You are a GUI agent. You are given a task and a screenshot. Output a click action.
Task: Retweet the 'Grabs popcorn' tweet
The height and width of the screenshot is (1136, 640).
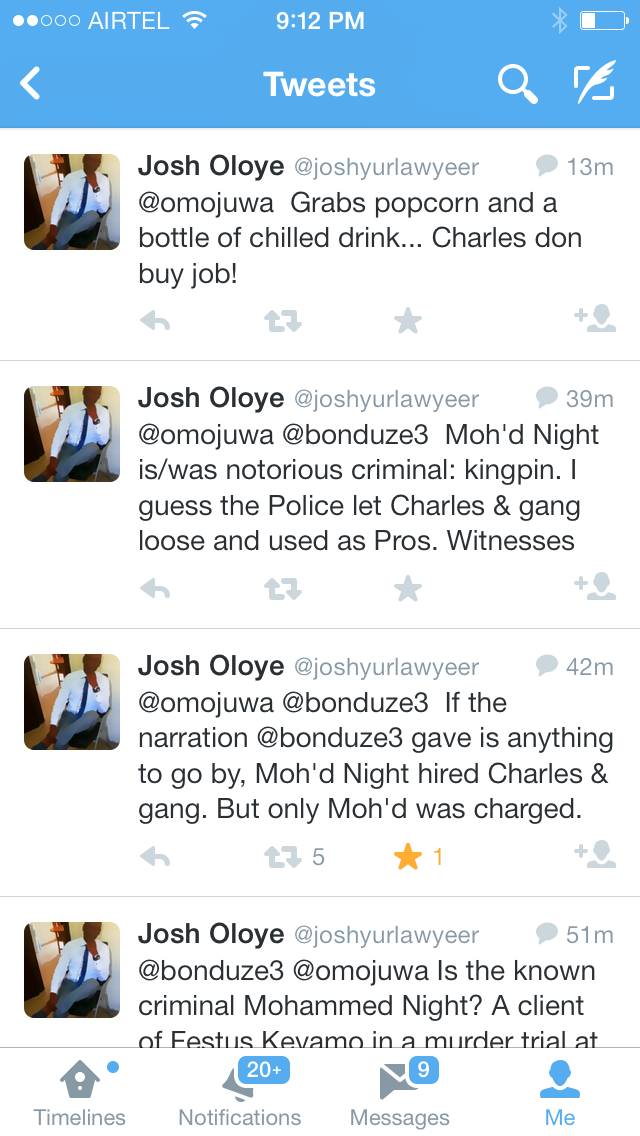pos(282,321)
